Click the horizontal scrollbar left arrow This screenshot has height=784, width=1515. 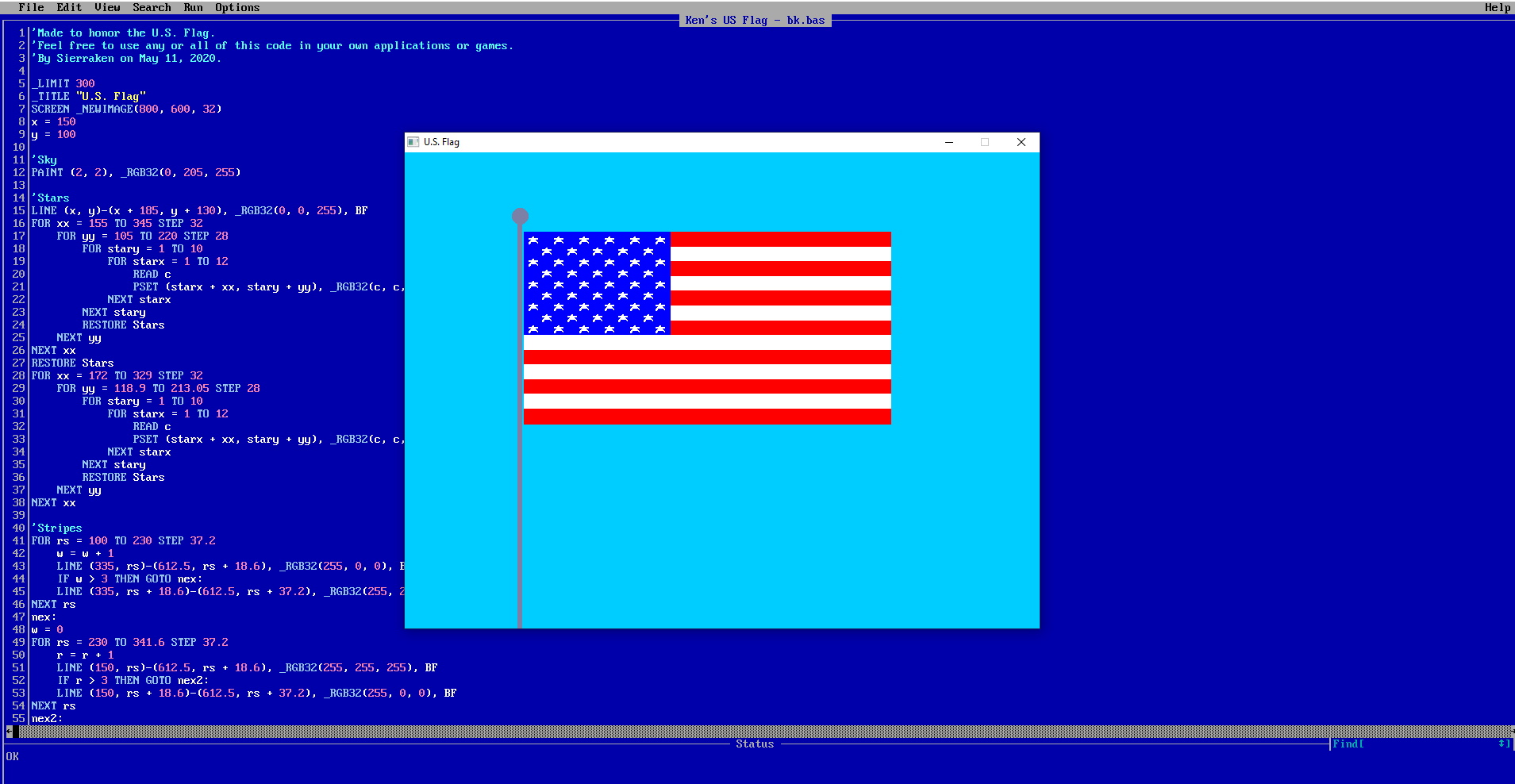pyautogui.click(x=9, y=731)
